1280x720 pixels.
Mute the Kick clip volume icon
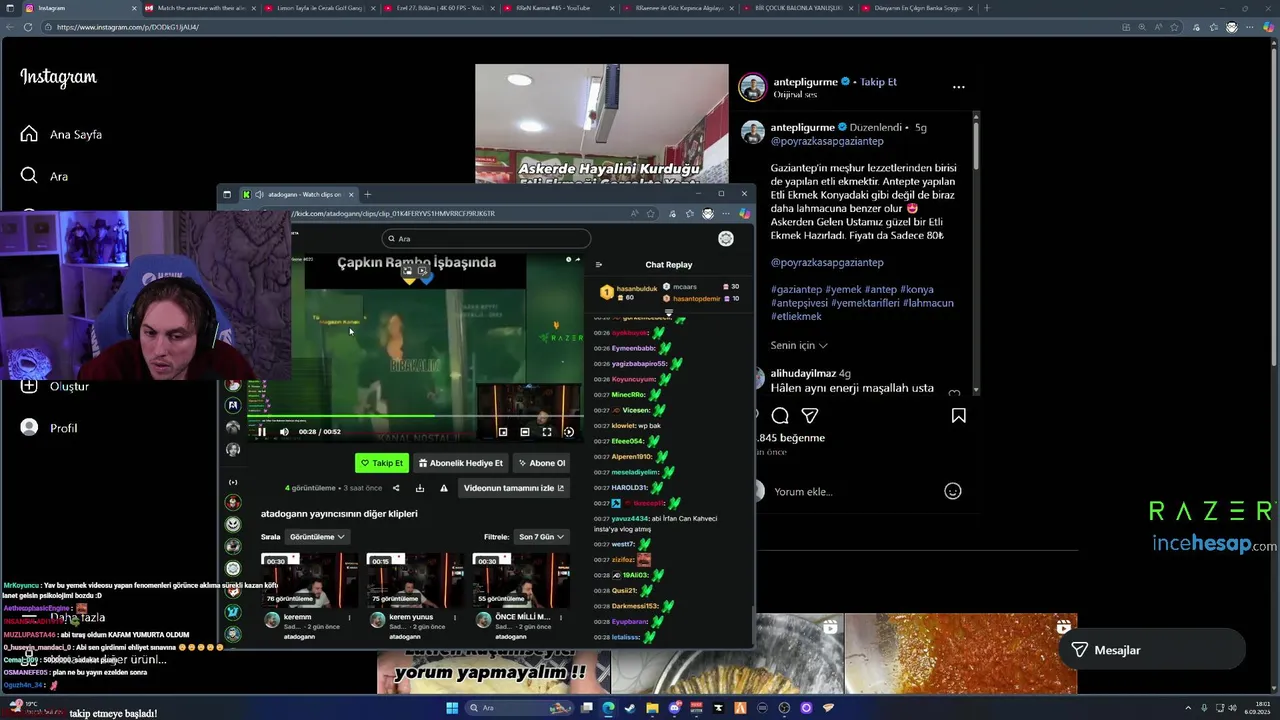pyautogui.click(x=284, y=432)
